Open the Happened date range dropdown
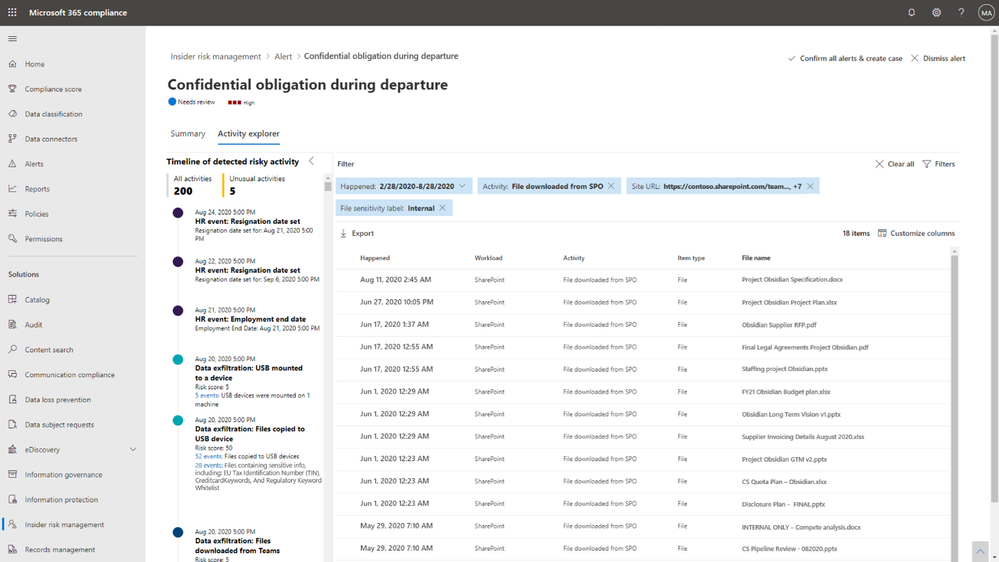This screenshot has width=999, height=562. (404, 186)
